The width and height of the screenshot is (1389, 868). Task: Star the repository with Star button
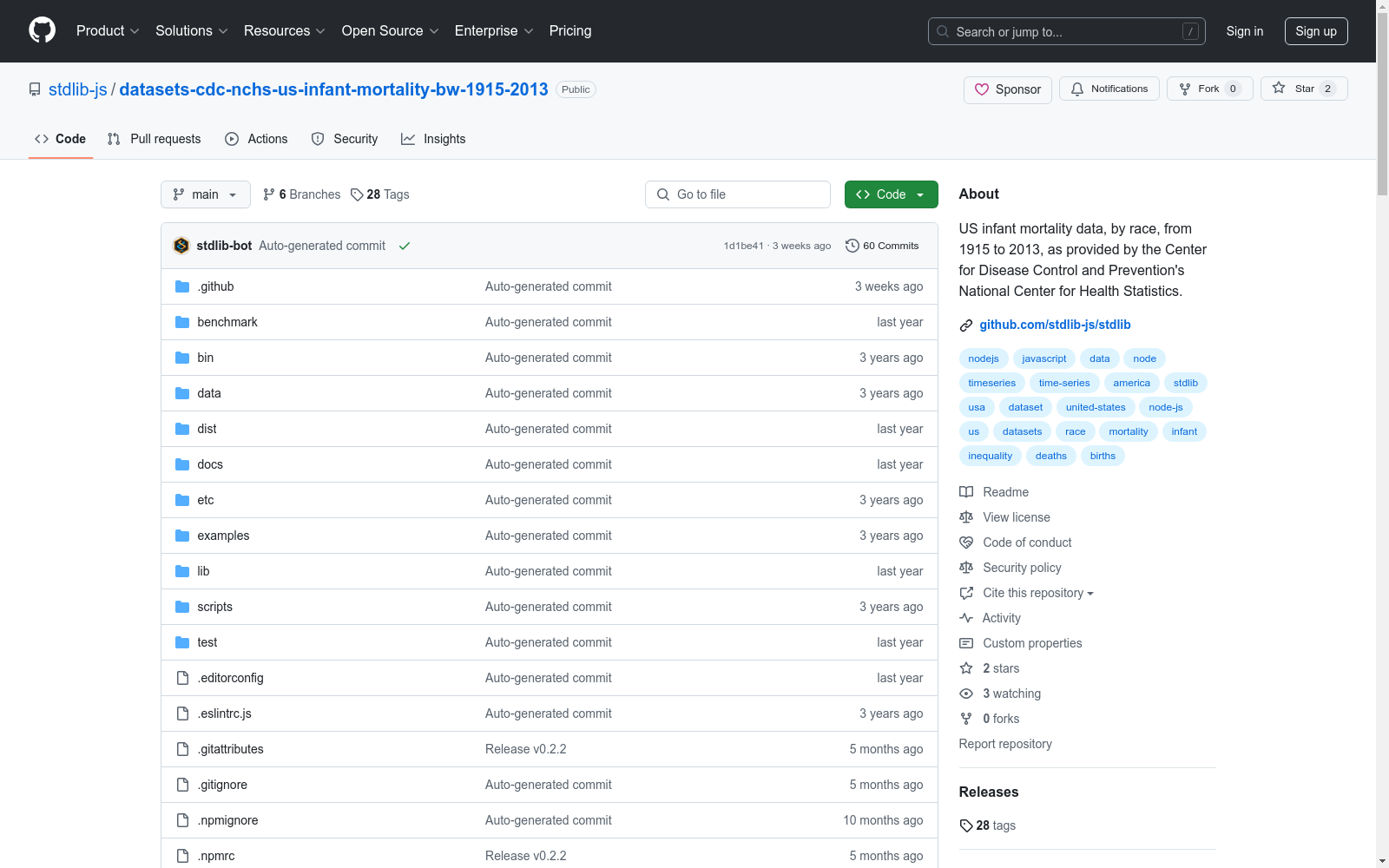pos(1304,89)
